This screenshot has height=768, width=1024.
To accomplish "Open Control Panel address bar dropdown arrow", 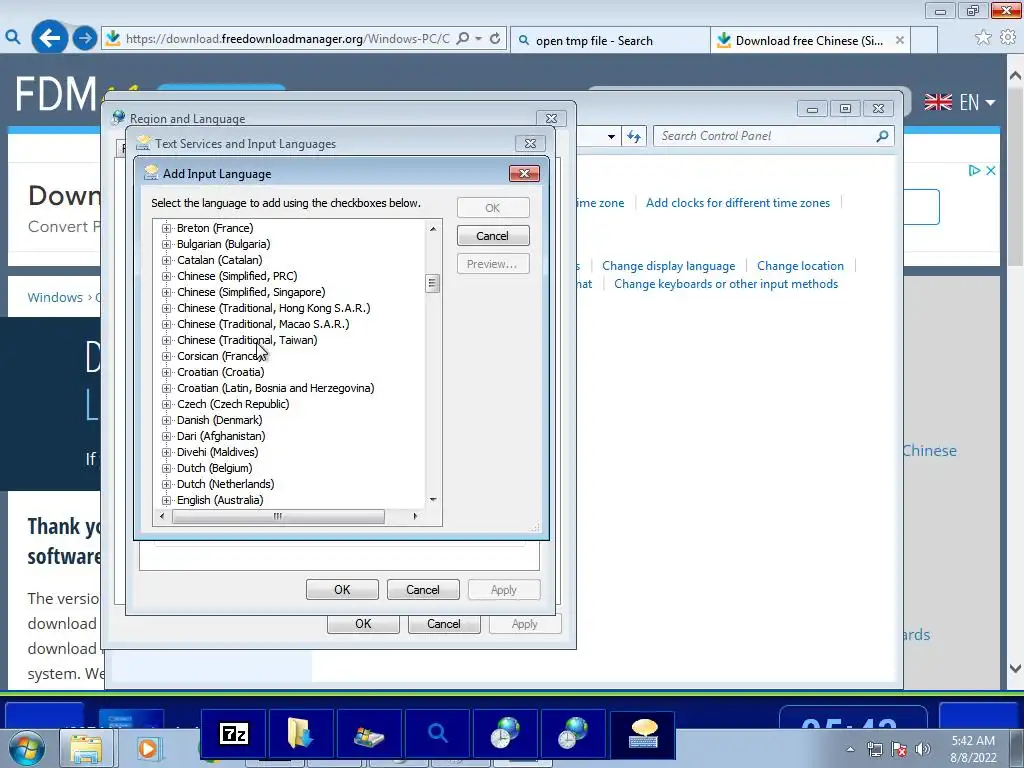I will click(611, 136).
